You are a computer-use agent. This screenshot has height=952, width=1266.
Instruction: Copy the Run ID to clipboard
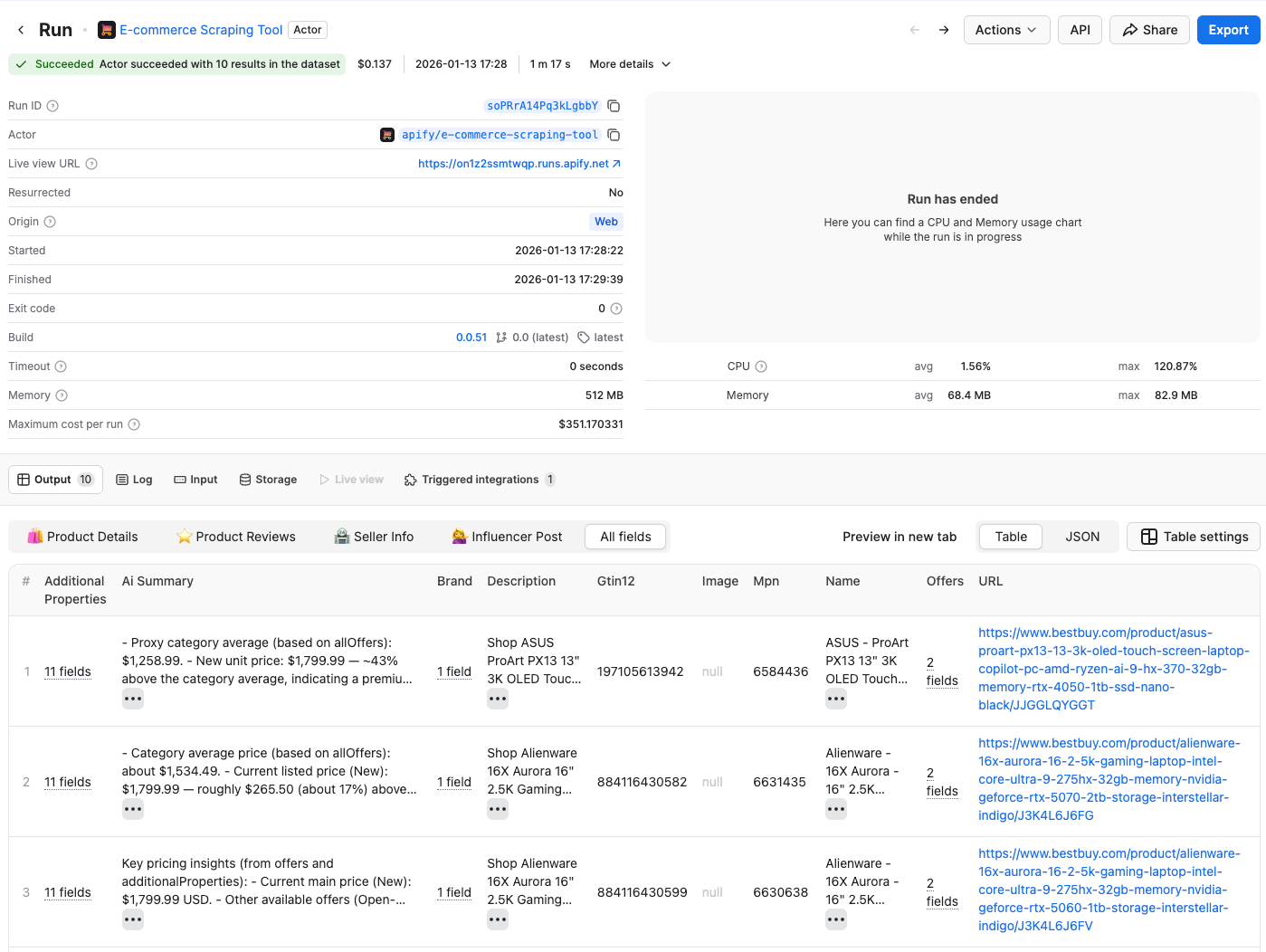[614, 106]
